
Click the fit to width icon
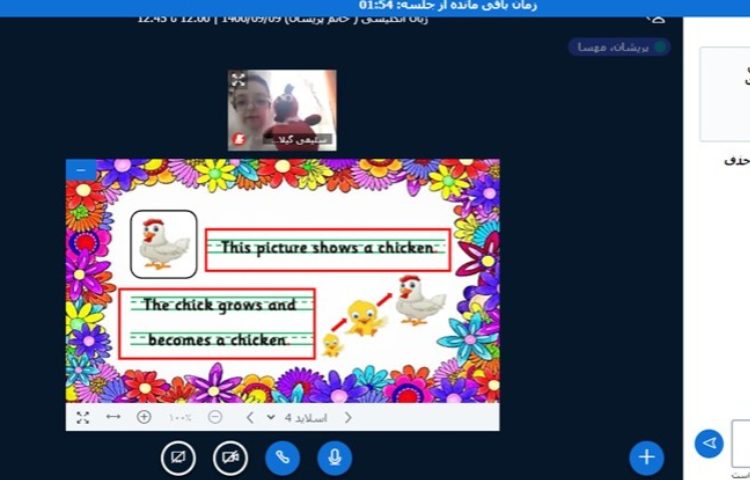tap(113, 417)
